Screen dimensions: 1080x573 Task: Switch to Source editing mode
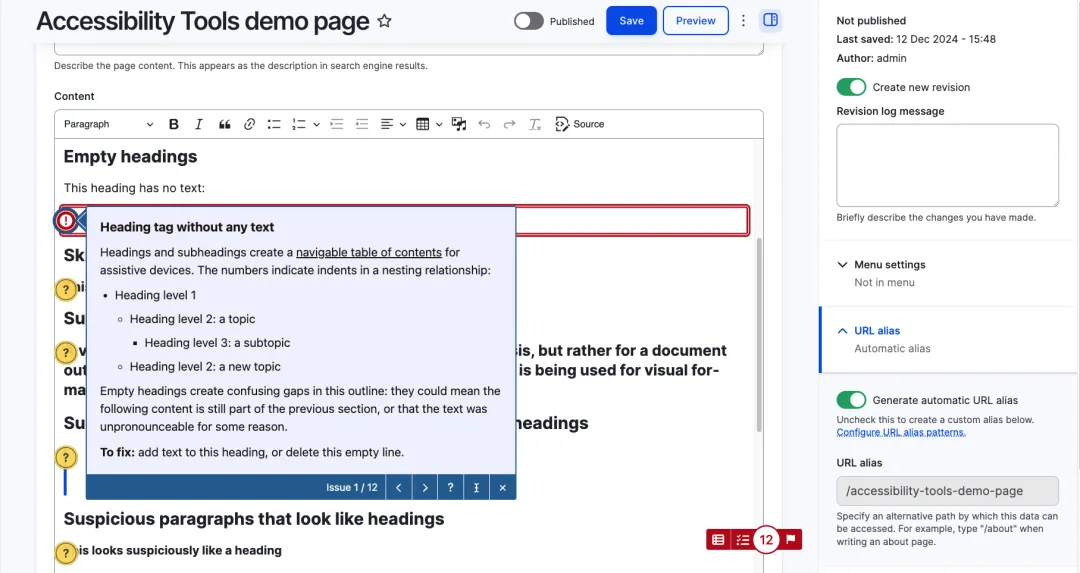point(579,124)
